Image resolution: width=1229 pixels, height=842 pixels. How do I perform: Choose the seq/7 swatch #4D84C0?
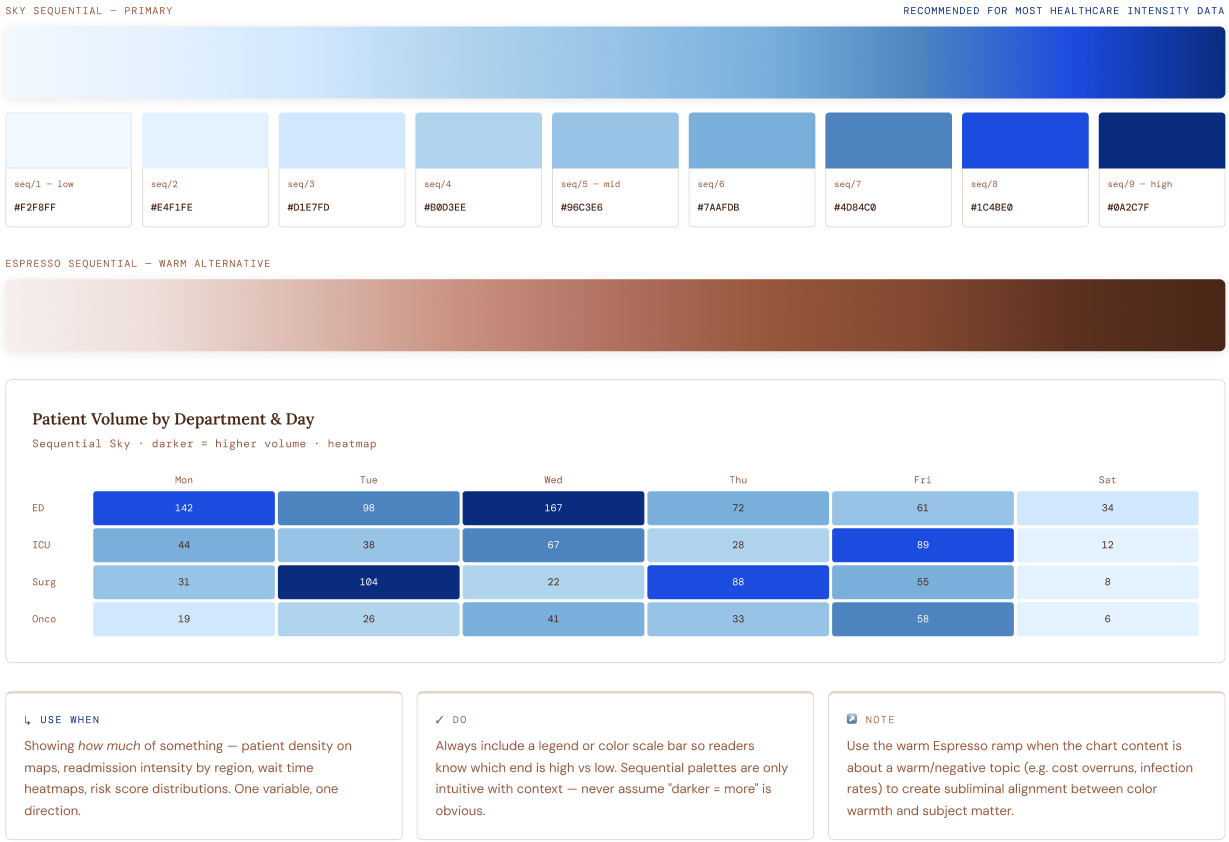tap(888, 169)
